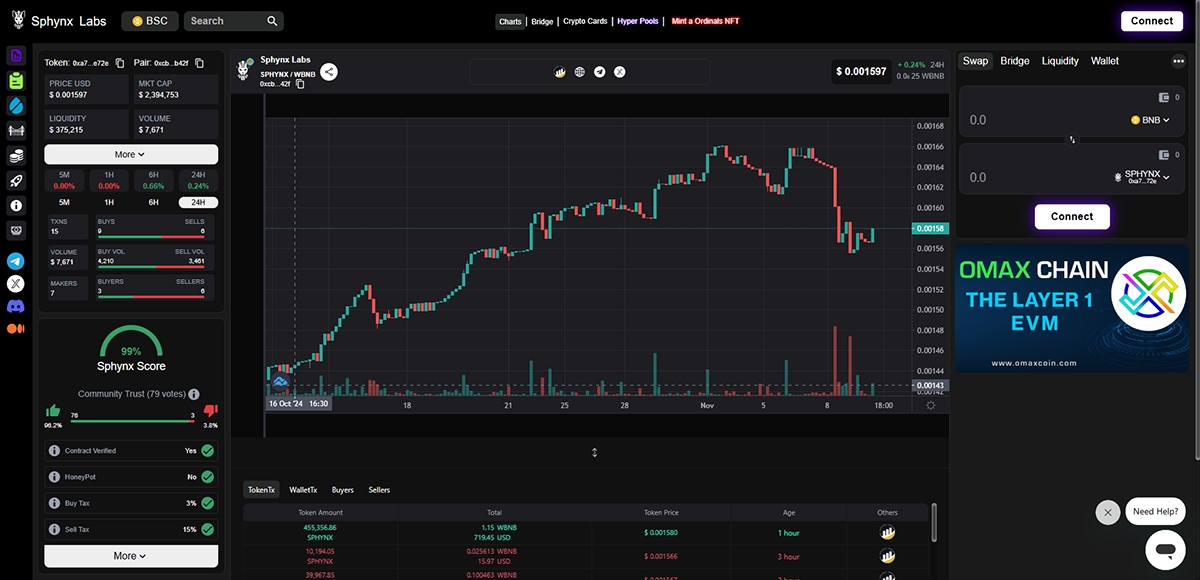The image size is (1200, 580).
Task: Open the Telegram icon in left sidebar
Action: pos(16,261)
